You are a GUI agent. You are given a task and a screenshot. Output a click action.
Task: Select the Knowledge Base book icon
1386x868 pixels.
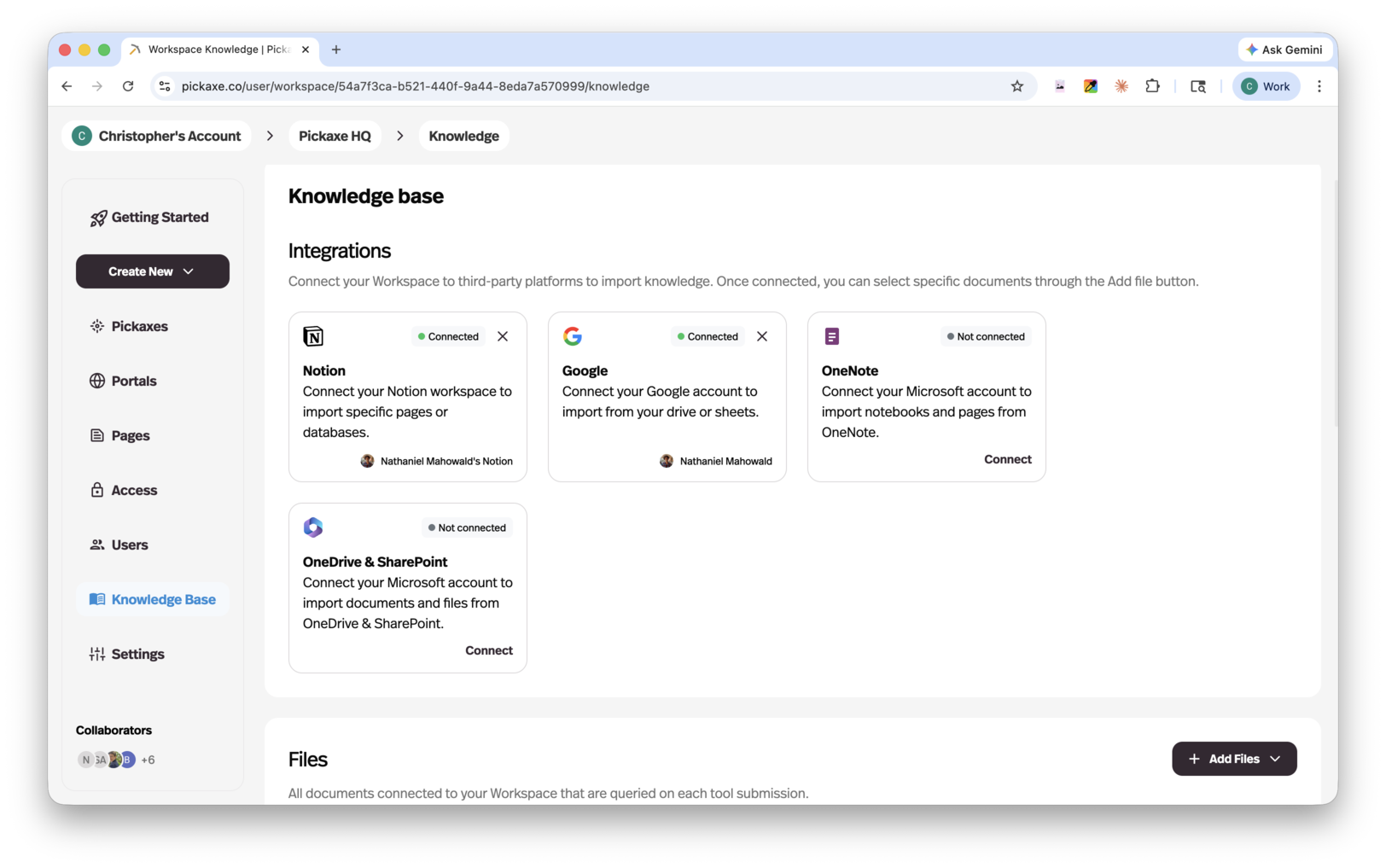point(96,599)
